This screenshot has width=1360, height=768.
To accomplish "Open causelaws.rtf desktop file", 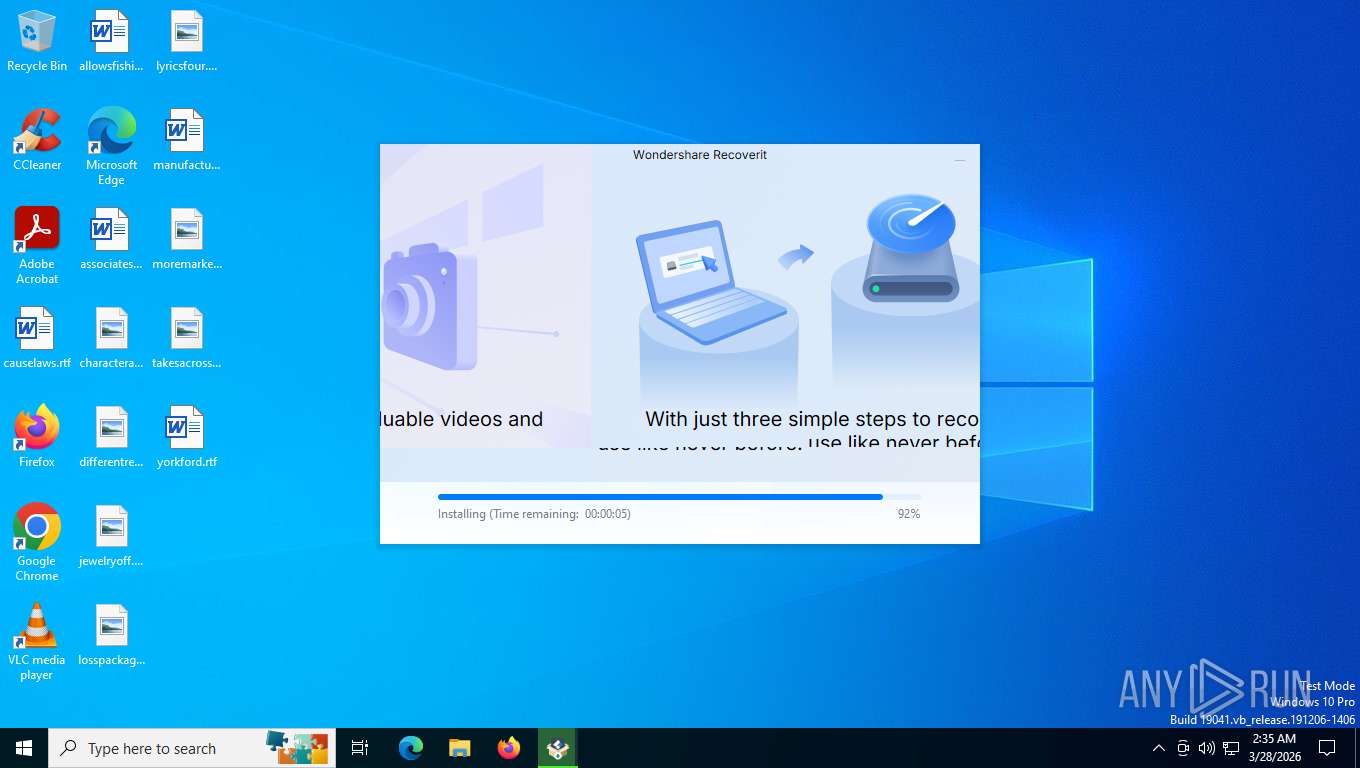I will pyautogui.click(x=37, y=338).
